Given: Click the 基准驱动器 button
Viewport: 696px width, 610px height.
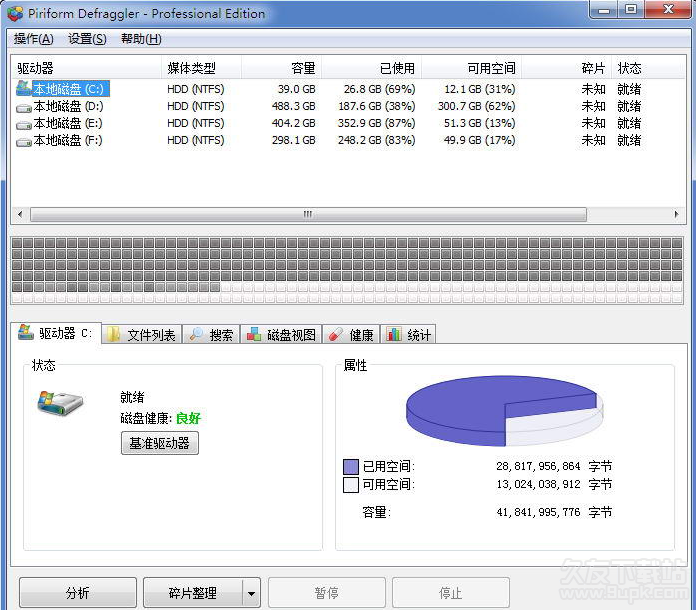Looking at the screenshot, I should point(160,443).
